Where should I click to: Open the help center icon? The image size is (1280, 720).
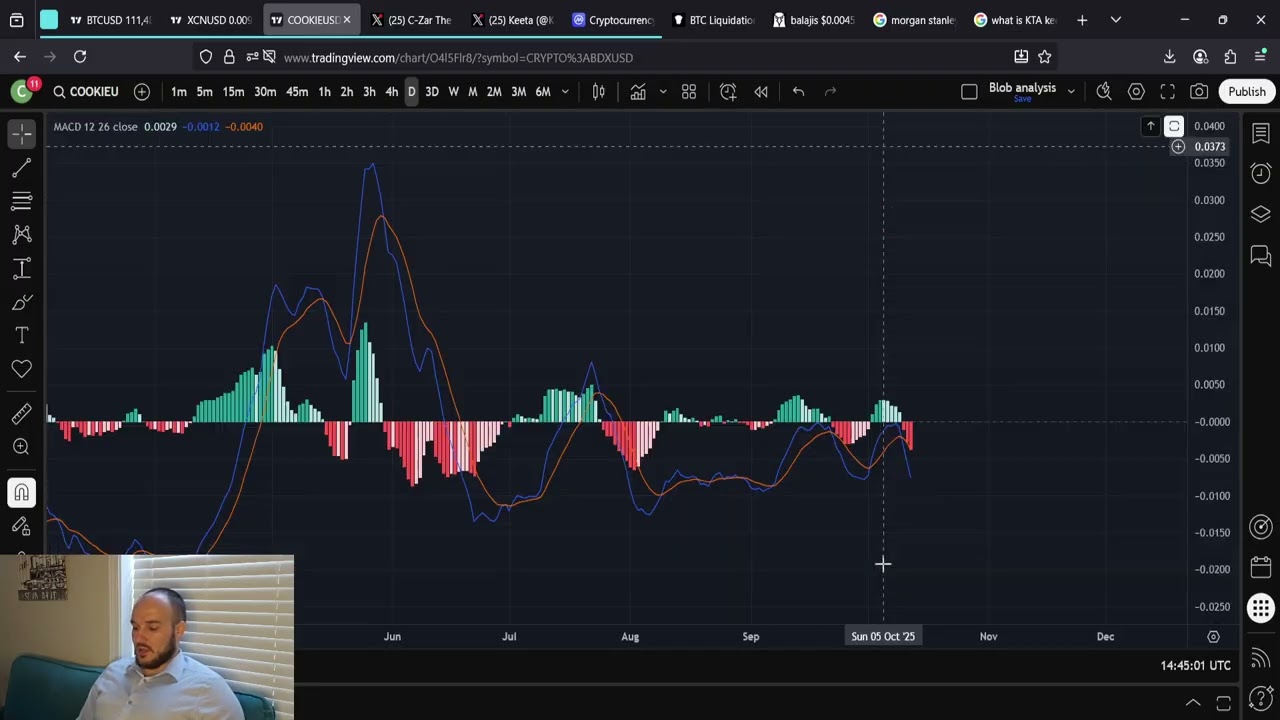[1260, 697]
